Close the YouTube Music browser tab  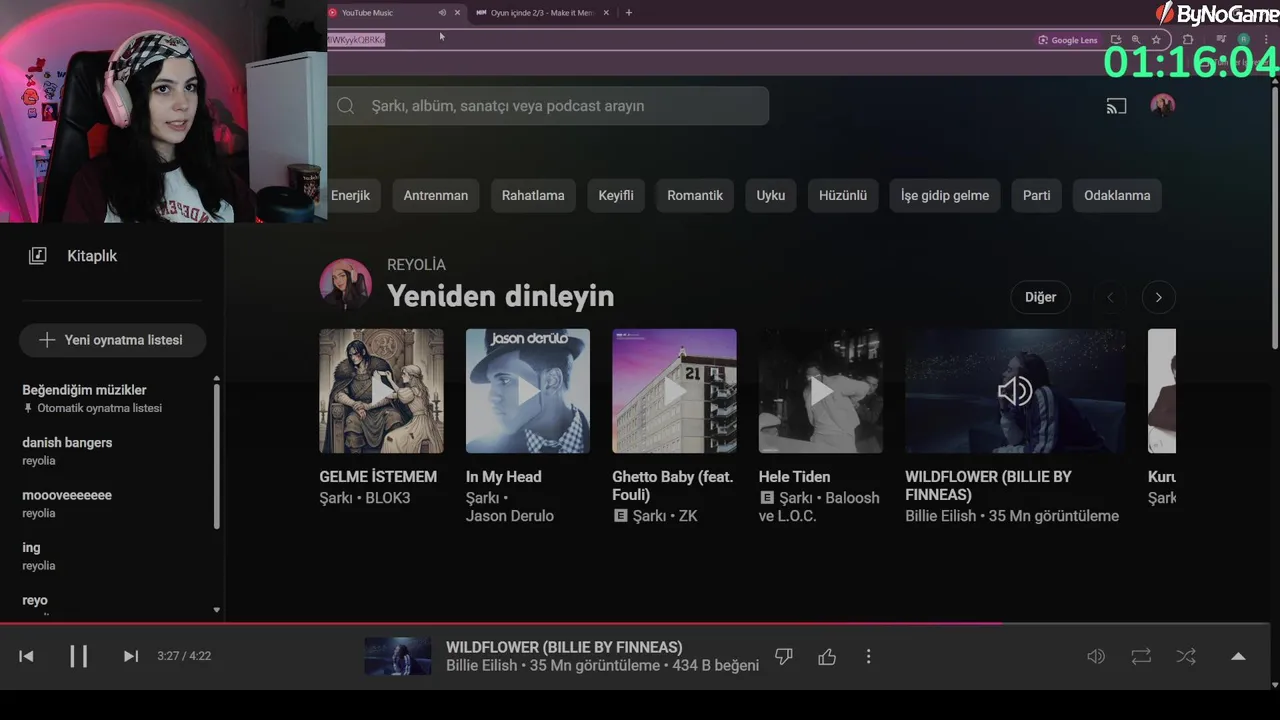click(458, 13)
